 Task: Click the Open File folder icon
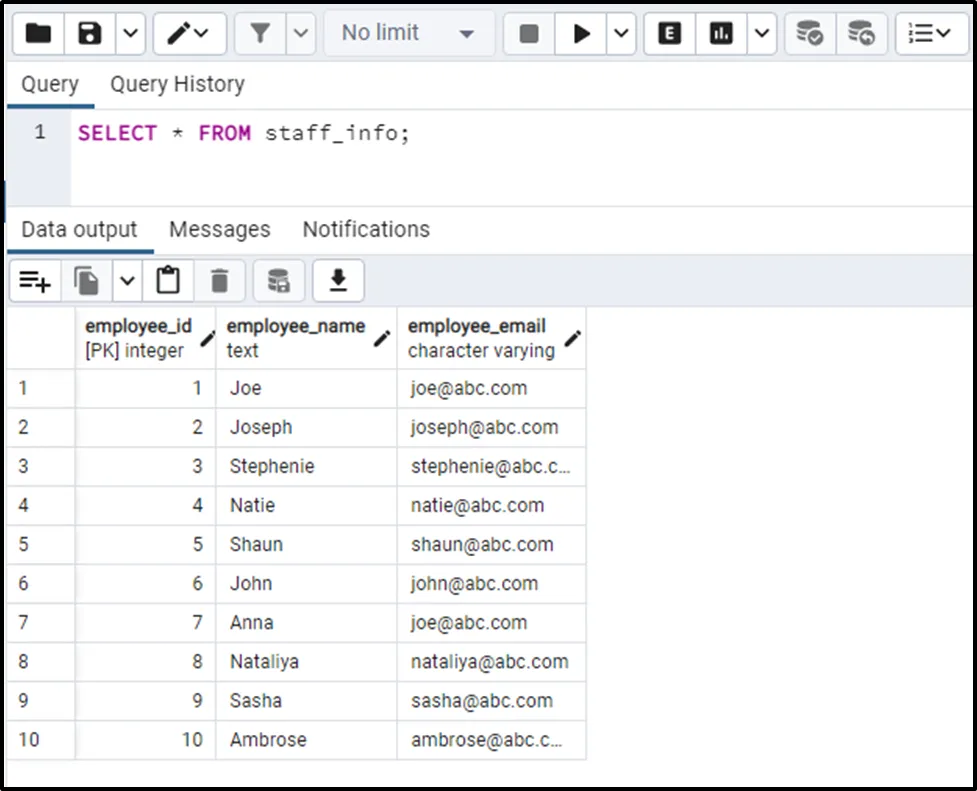39,34
